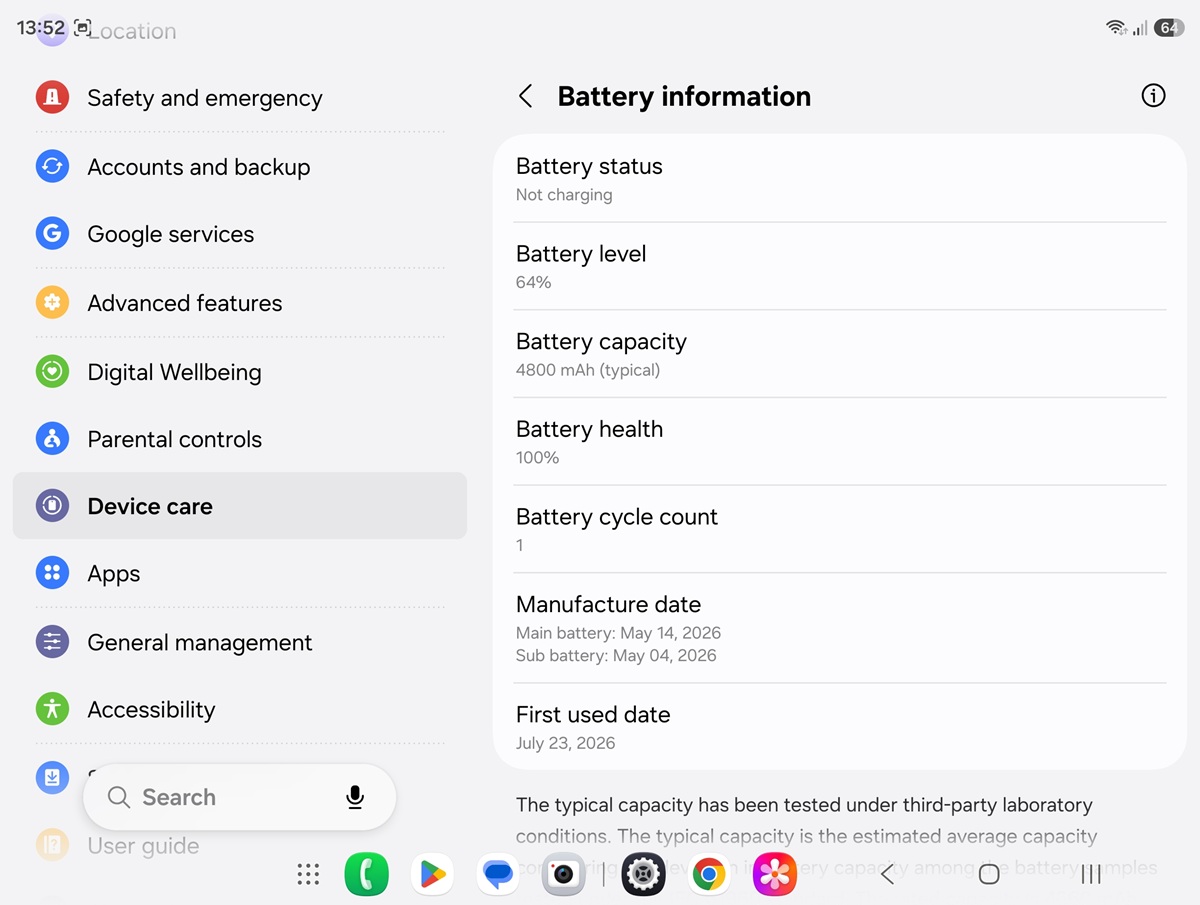Select Safety and emergency settings
Viewport: 1200px width, 905px height.
pyautogui.click(x=240, y=98)
